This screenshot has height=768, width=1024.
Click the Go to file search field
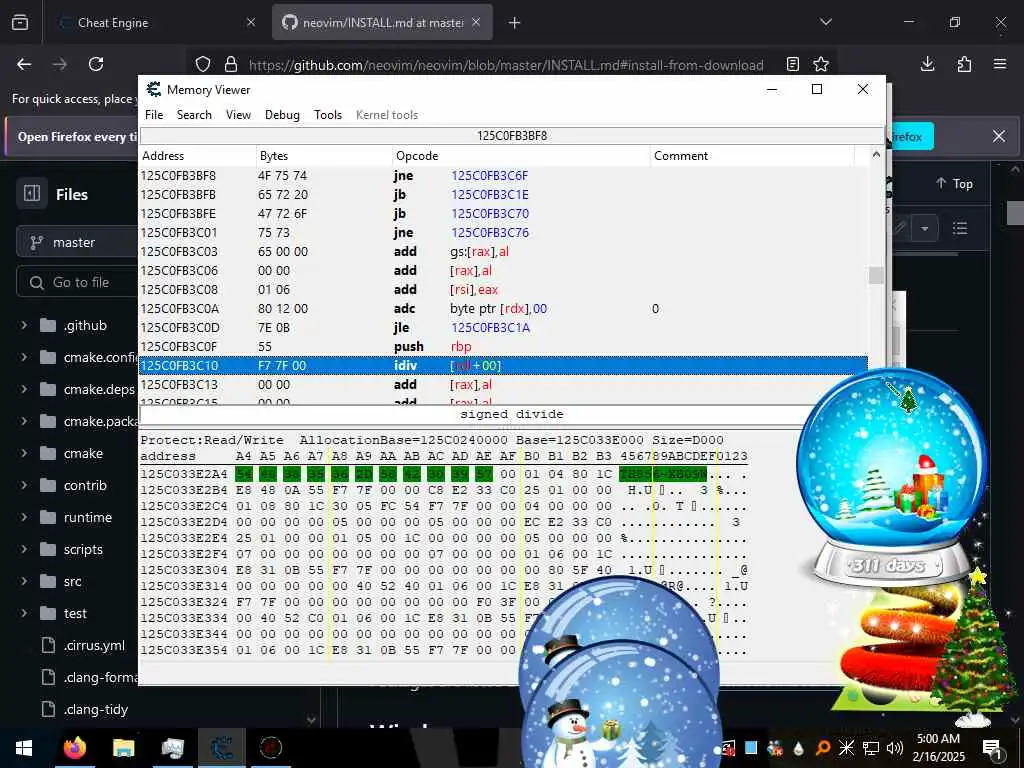point(77,282)
